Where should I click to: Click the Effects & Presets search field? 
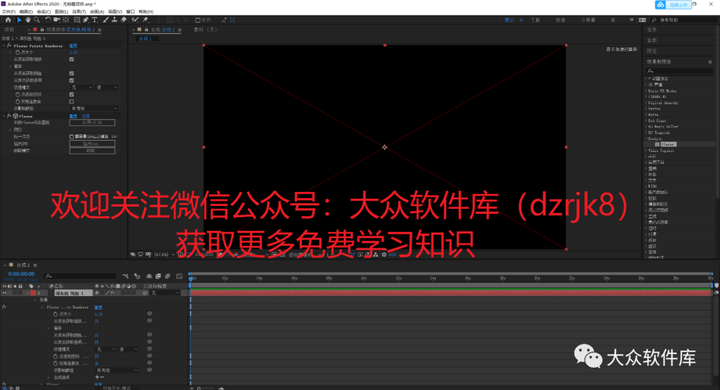click(679, 71)
